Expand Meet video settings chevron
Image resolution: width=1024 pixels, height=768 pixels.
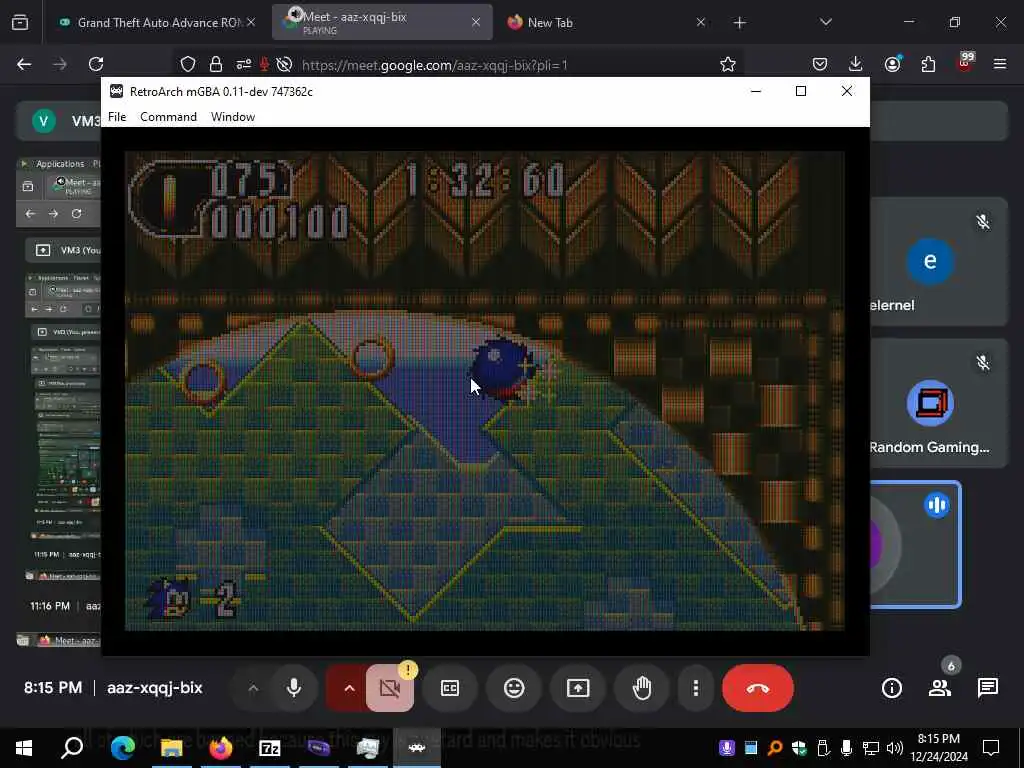349,688
